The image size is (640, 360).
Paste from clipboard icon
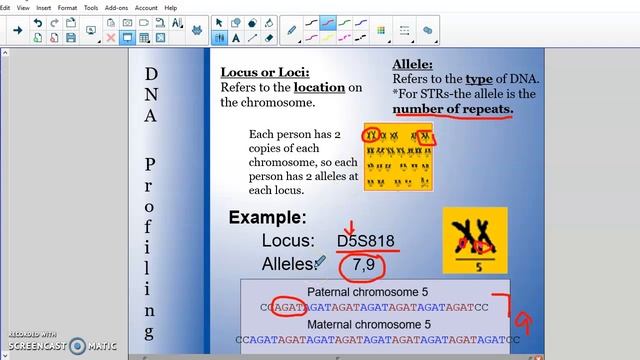click(111, 23)
